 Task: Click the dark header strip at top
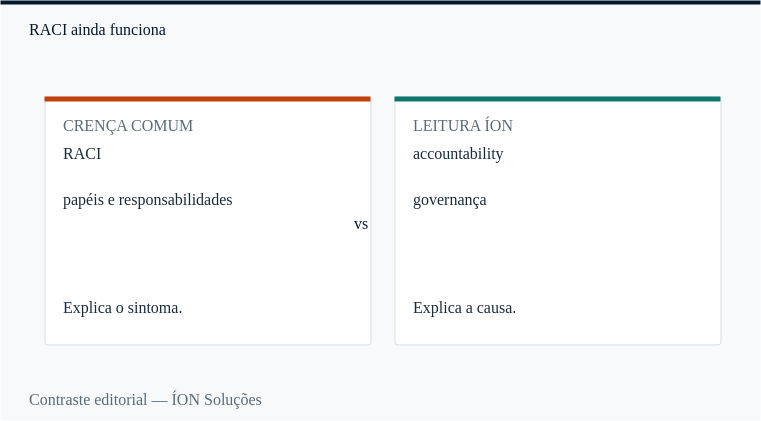click(x=380, y=2)
